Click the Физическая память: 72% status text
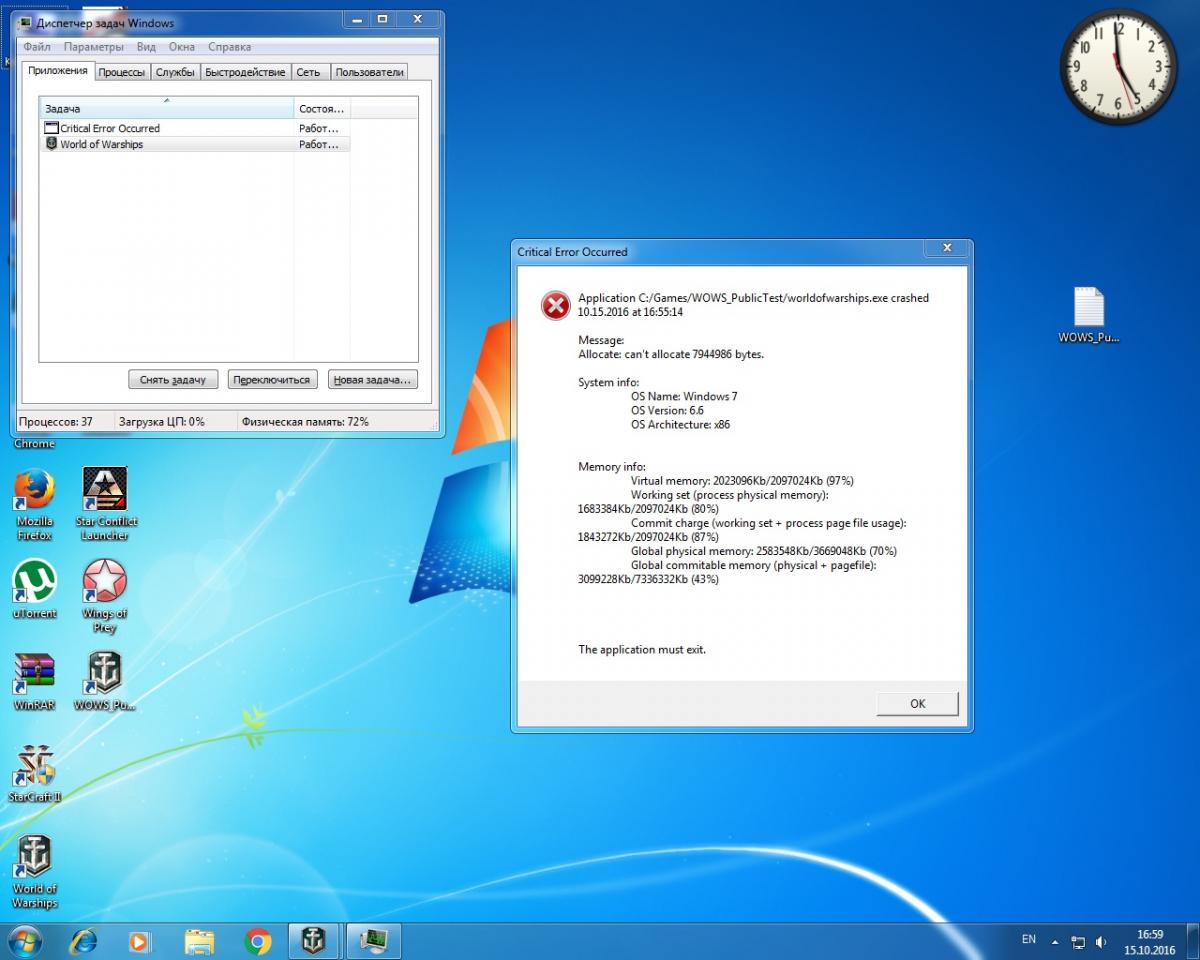1200x960 pixels. click(x=305, y=422)
